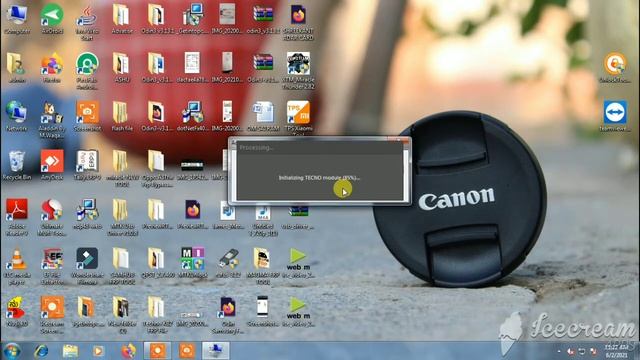
Task: Launch the AirDroid shortcut
Action: pyautogui.click(x=52, y=18)
